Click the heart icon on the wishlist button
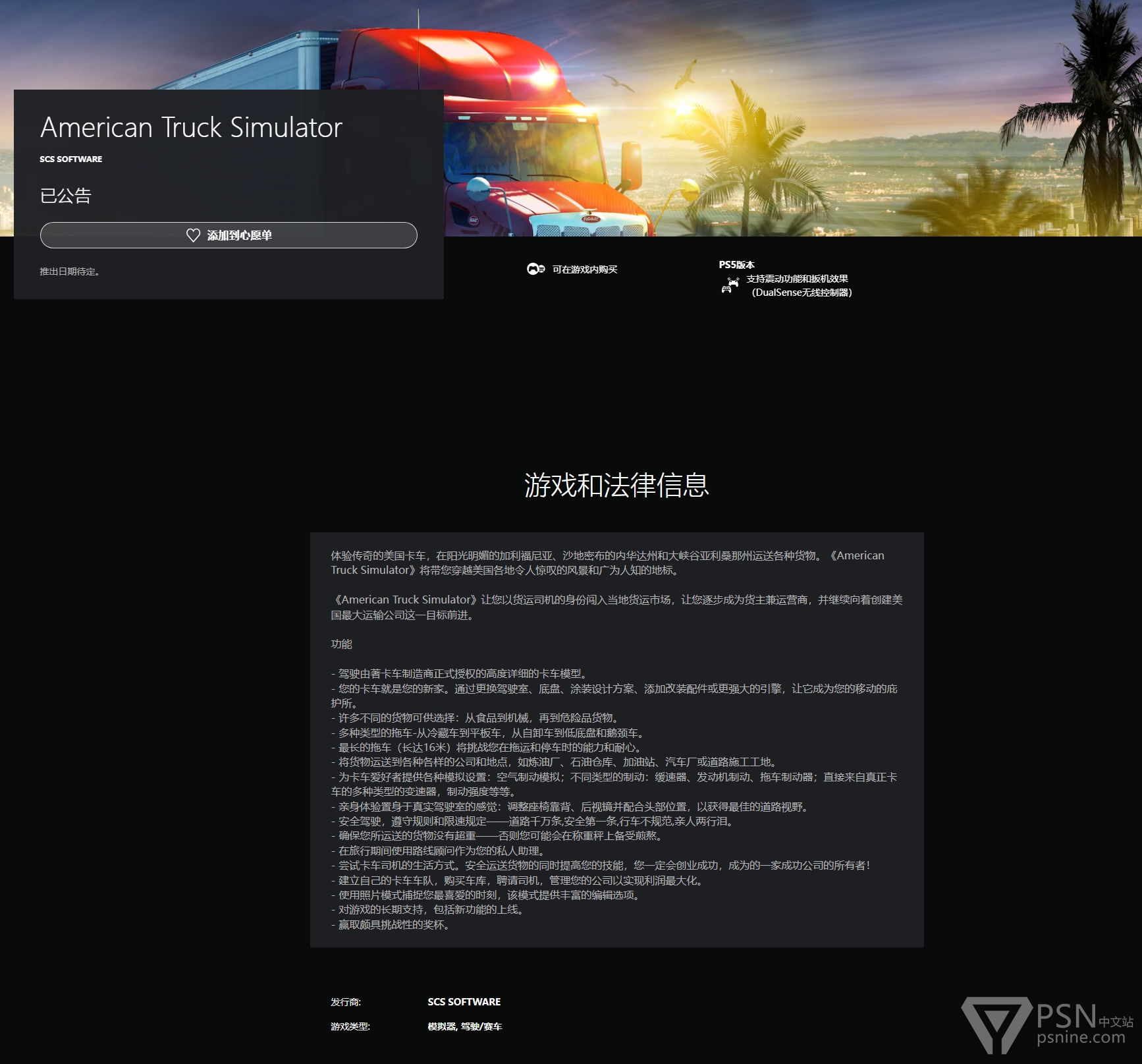The height and width of the screenshot is (1064, 1142). tap(193, 235)
